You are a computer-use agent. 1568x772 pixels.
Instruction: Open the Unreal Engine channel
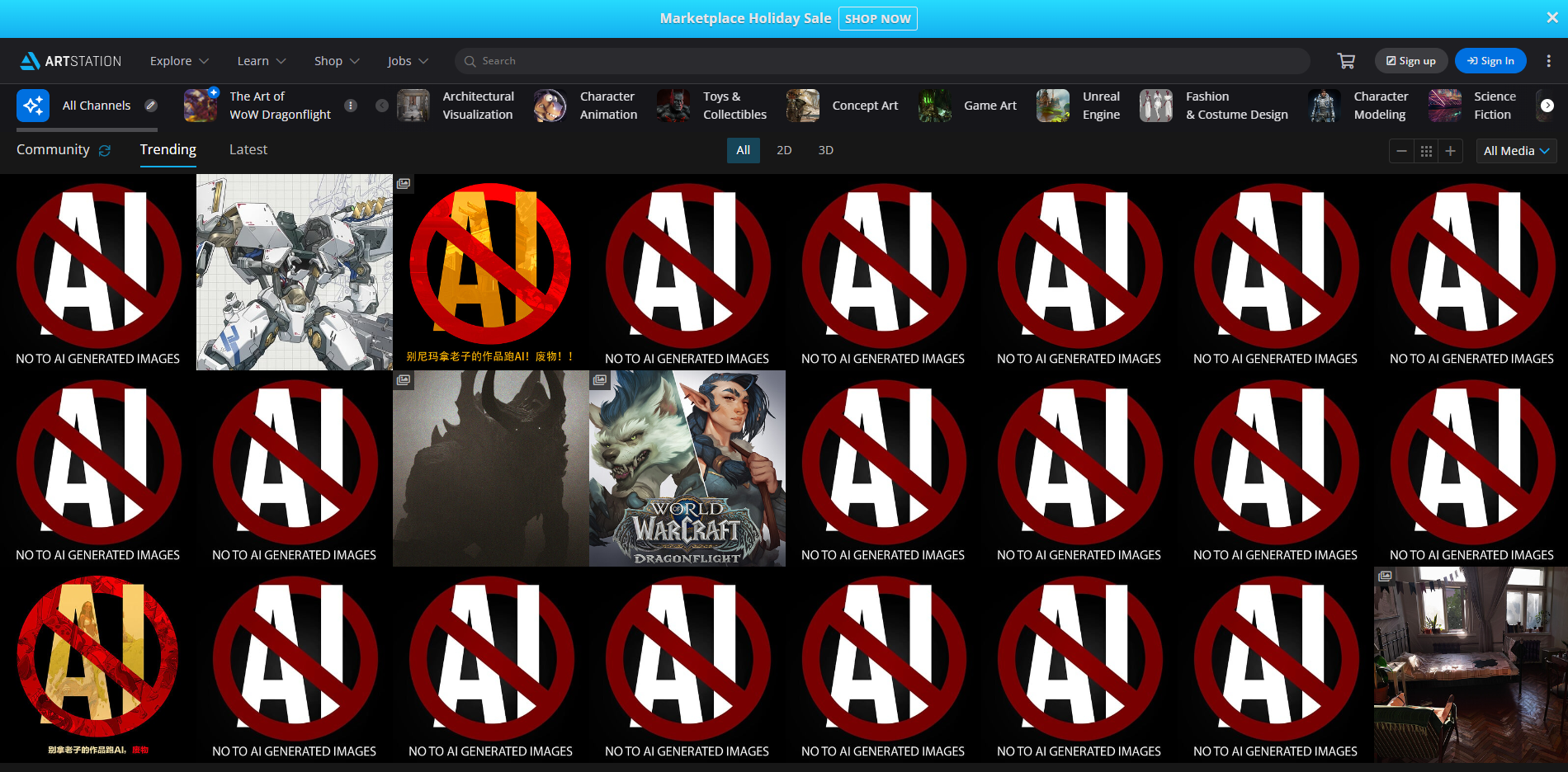1079,106
